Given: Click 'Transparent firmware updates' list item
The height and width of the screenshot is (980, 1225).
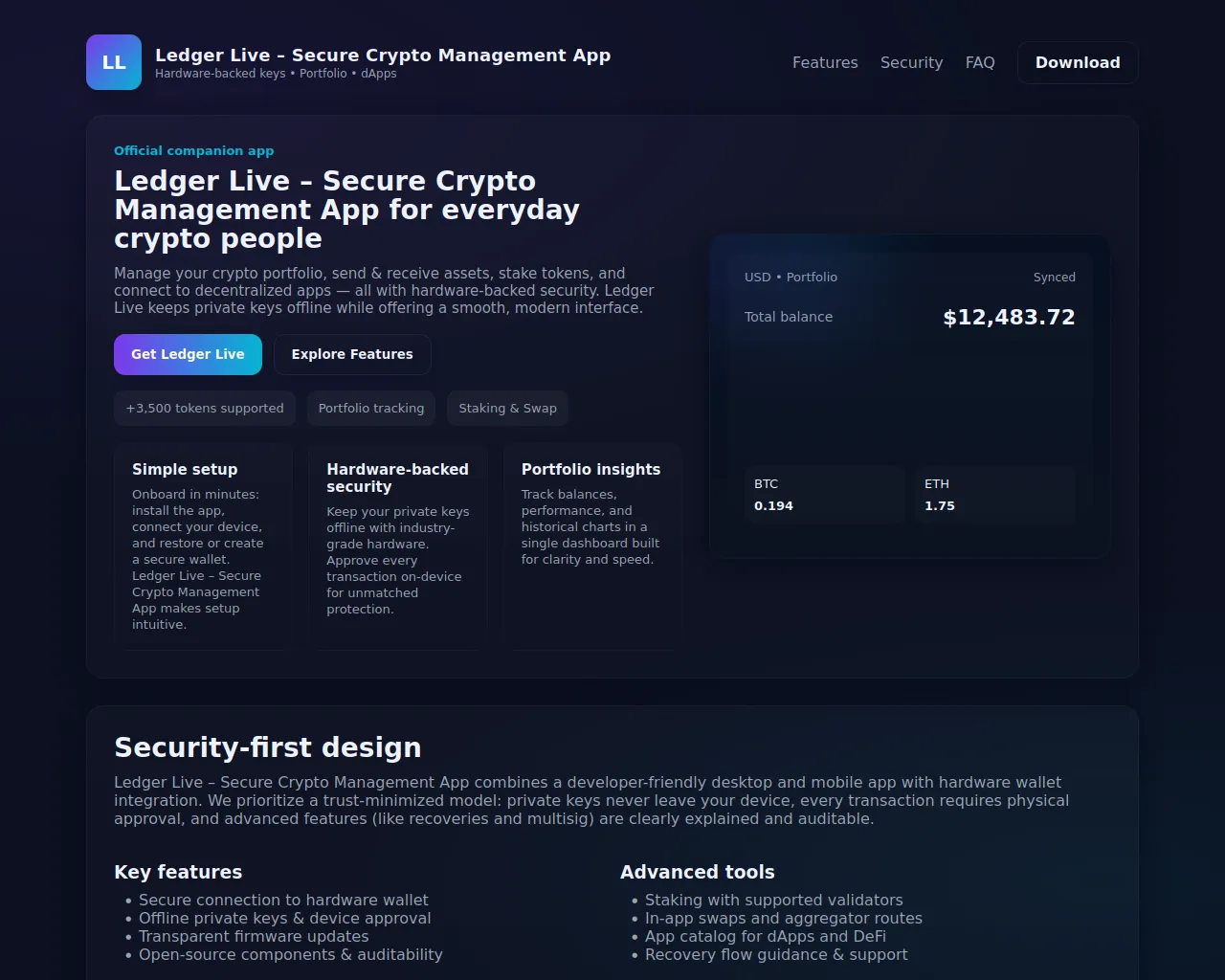Looking at the screenshot, I should [x=254, y=936].
